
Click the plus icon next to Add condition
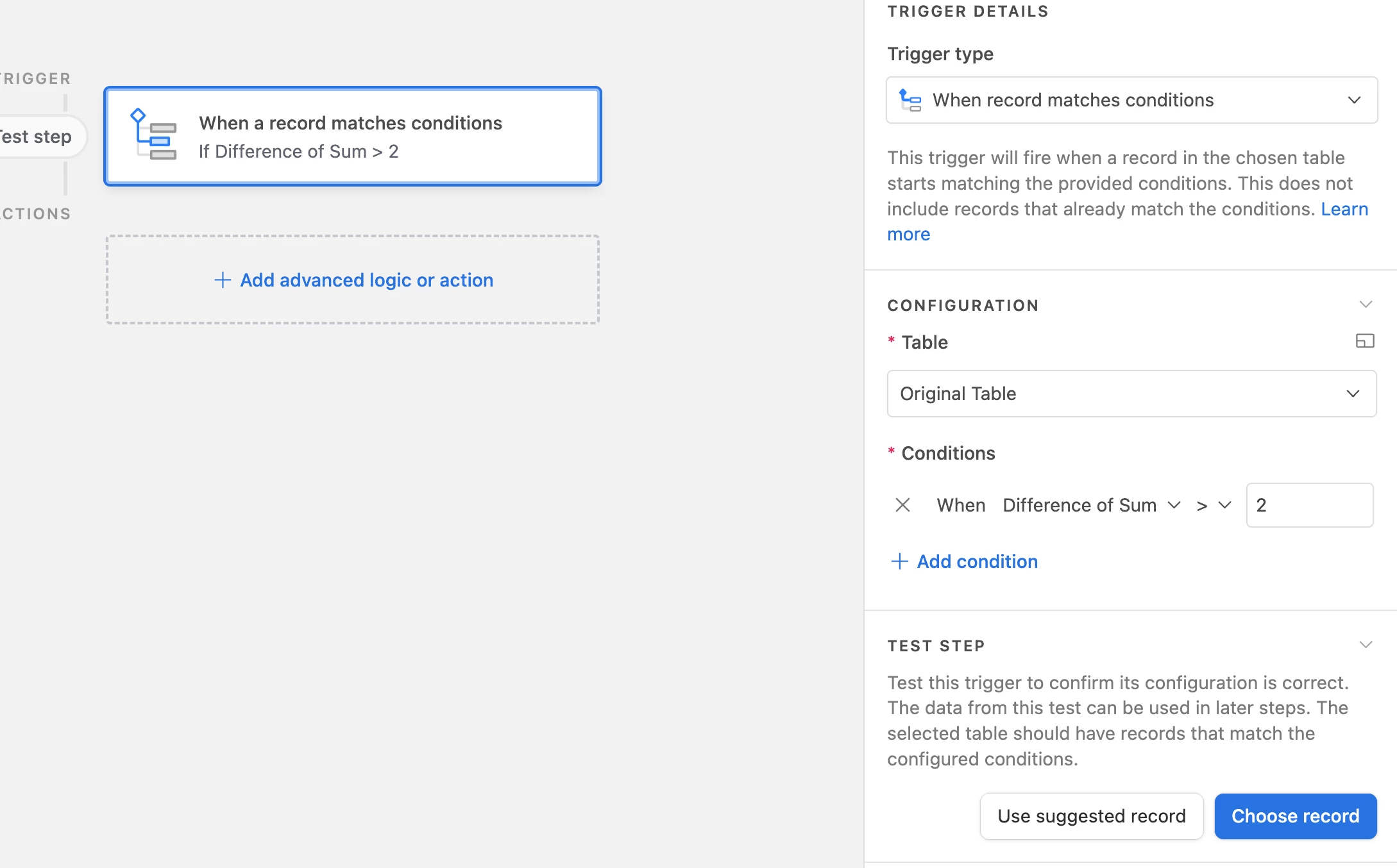tap(899, 562)
